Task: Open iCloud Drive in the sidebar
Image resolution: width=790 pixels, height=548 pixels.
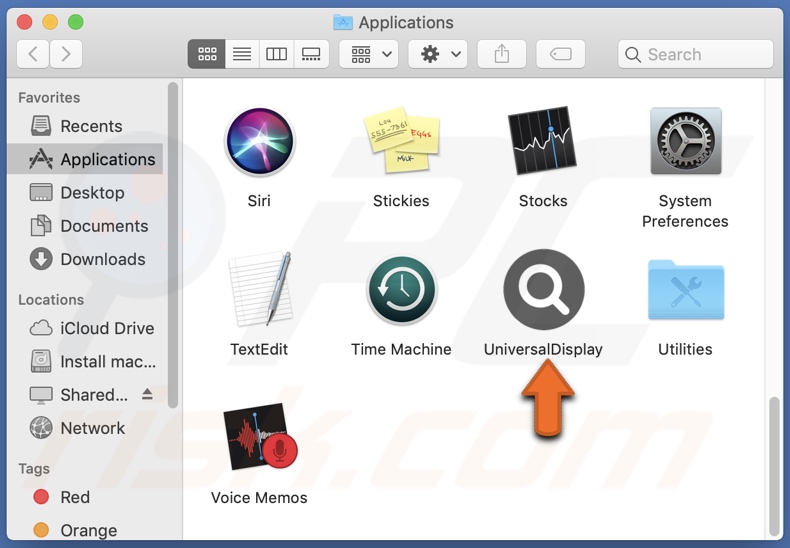Action: pyautogui.click(x=85, y=328)
